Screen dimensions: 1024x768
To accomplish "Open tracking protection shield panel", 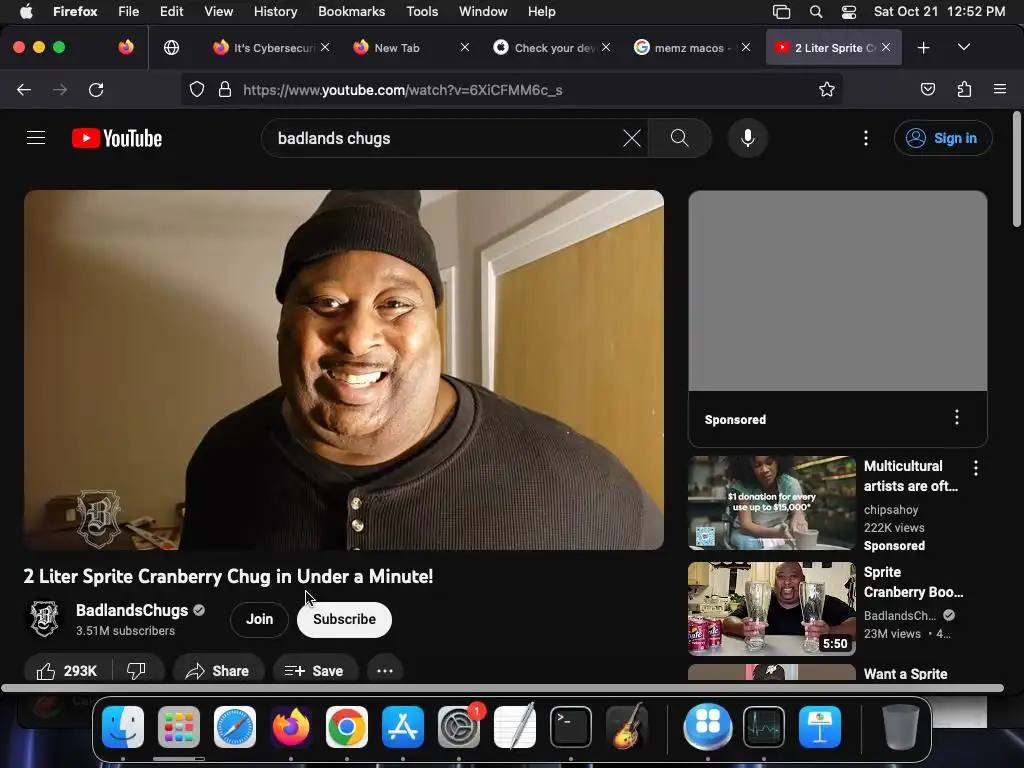I will pyautogui.click(x=197, y=89).
